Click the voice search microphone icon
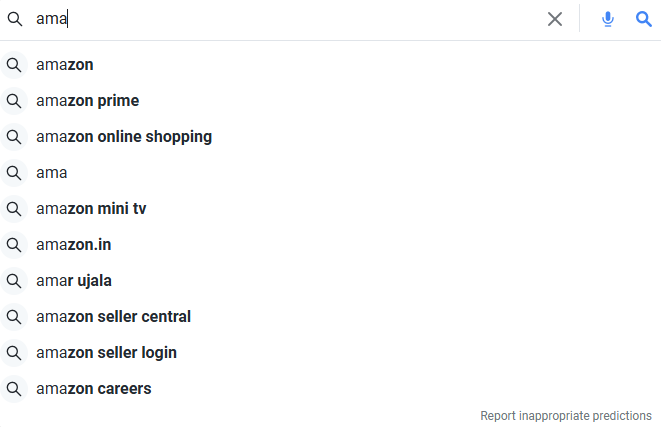 [608, 19]
